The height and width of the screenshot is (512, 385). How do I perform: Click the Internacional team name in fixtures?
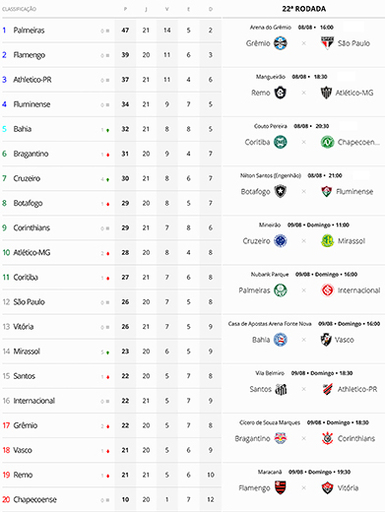[359, 290]
